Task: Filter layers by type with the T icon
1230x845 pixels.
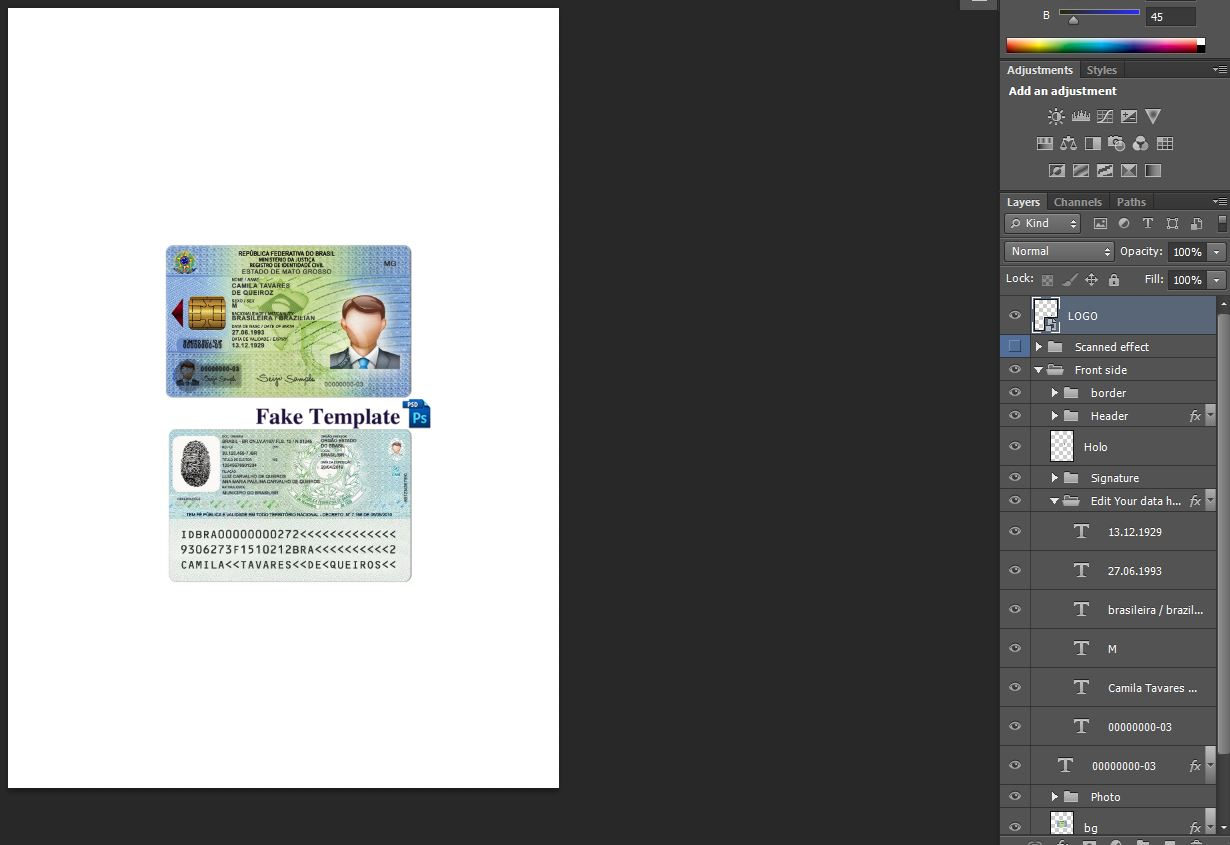Action: coord(1148,223)
